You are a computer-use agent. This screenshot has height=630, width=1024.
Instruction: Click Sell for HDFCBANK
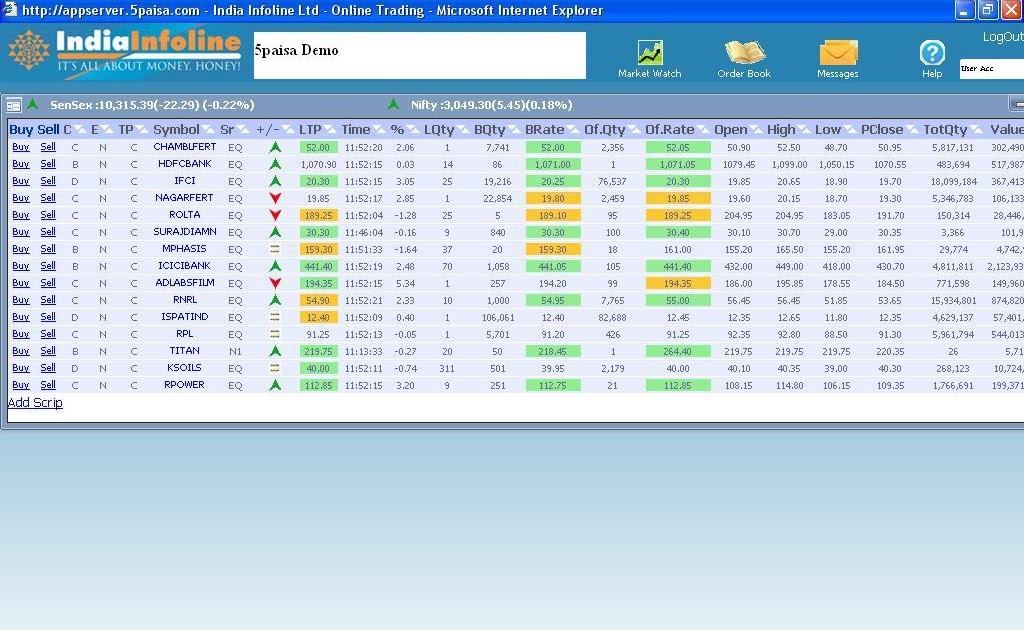coord(48,164)
